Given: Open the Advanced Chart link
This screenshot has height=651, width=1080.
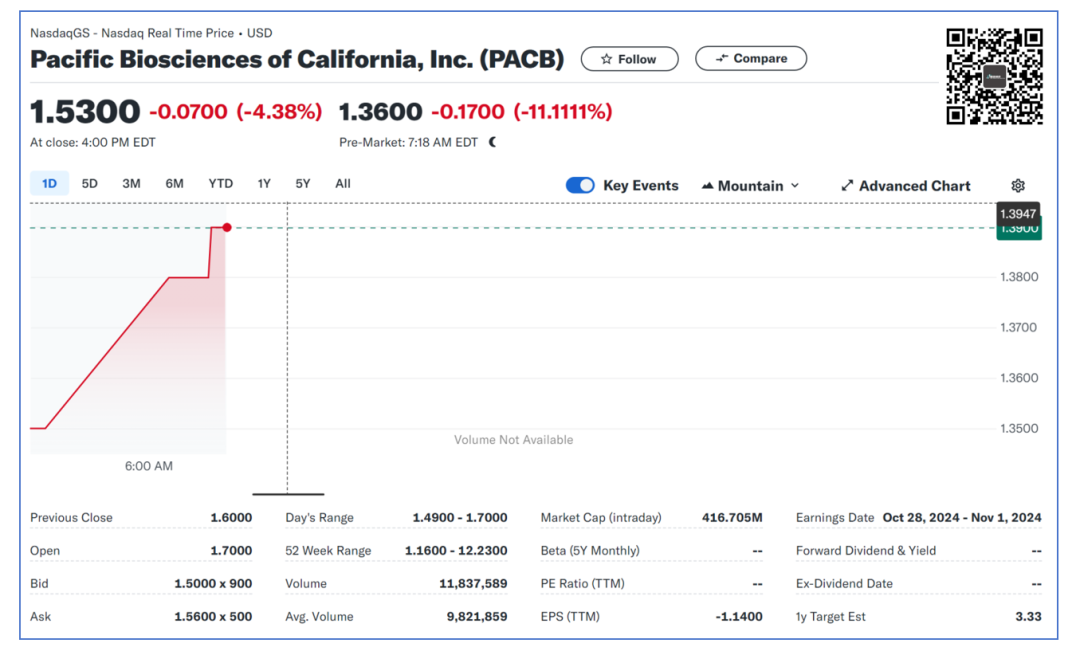Looking at the screenshot, I should coord(906,186).
